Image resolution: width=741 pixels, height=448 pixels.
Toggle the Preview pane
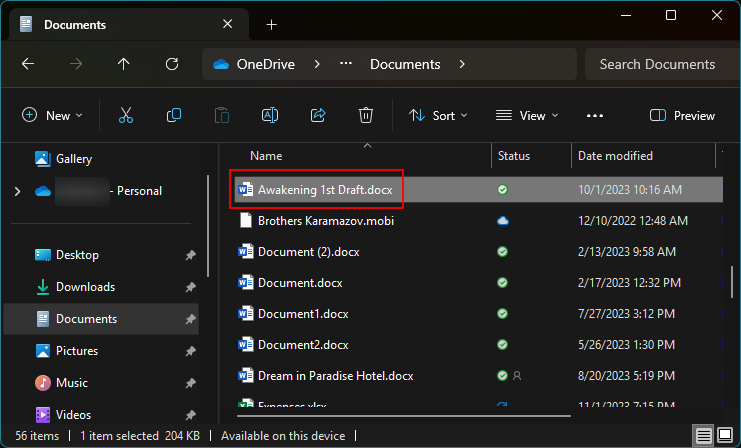click(x=683, y=116)
